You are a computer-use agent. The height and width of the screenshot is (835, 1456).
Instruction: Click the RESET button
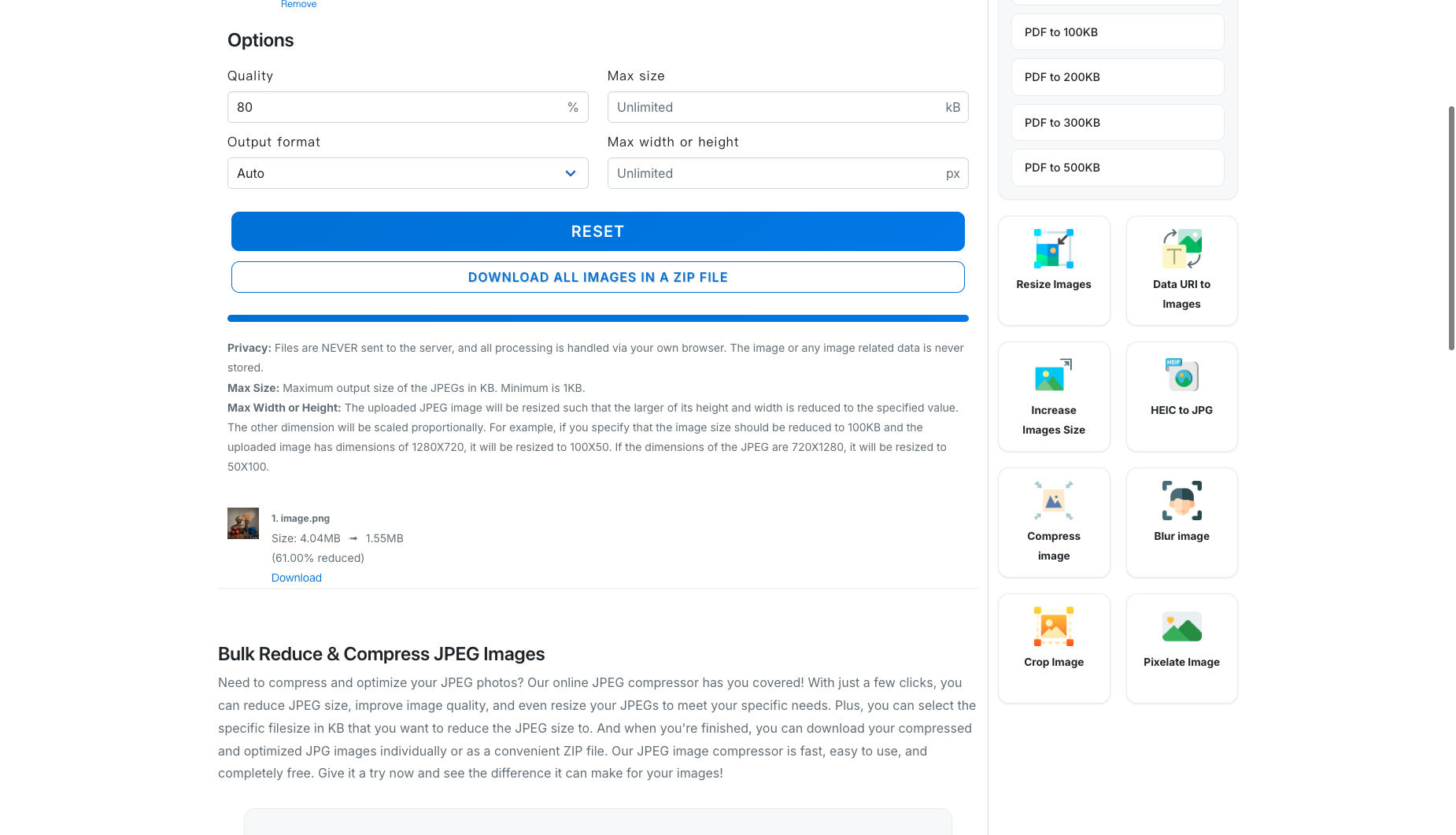598,231
